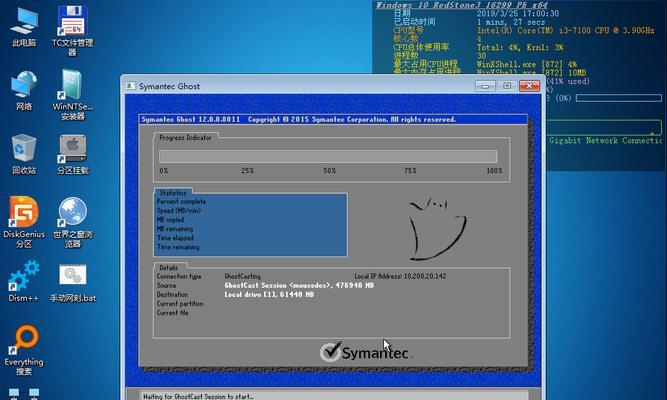Click the Time remaining row
The image size is (667, 400).
click(x=178, y=247)
